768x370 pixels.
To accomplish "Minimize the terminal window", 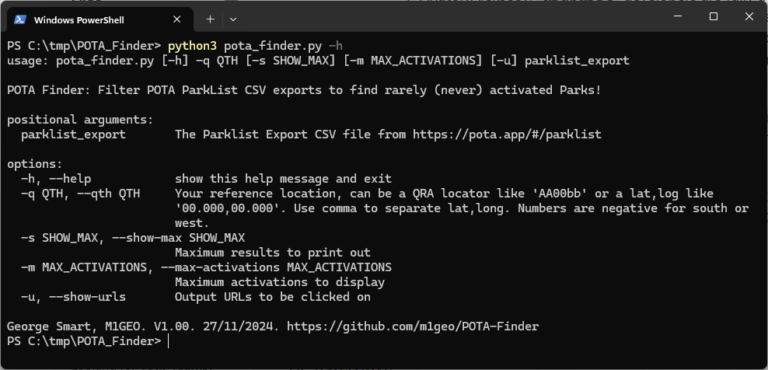I will [678, 16].
